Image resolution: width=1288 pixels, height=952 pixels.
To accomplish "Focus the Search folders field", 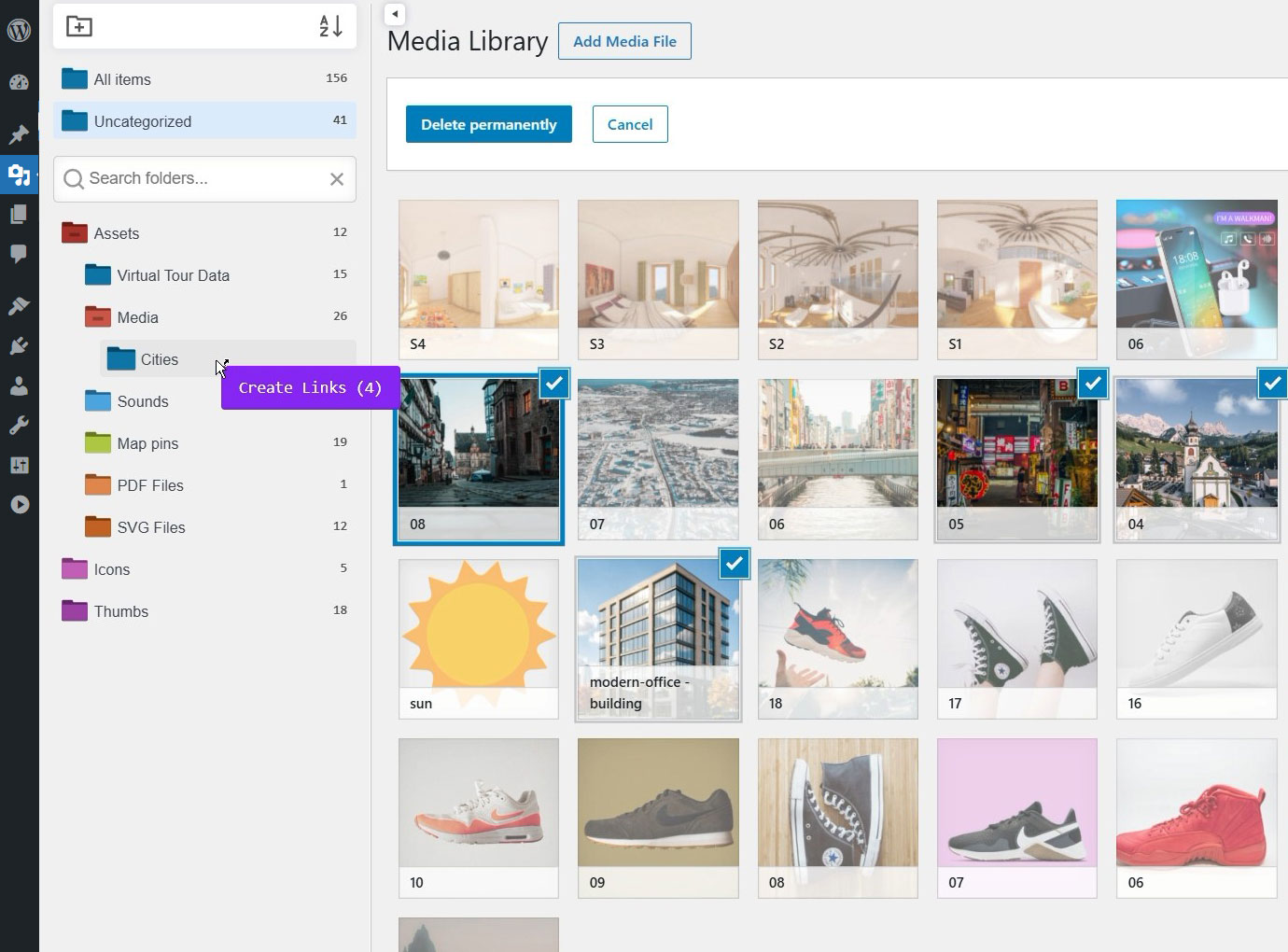I will click(x=204, y=179).
